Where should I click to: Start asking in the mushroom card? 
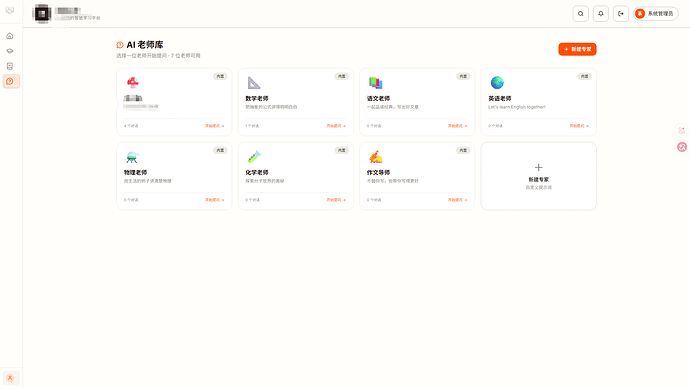pos(214,126)
